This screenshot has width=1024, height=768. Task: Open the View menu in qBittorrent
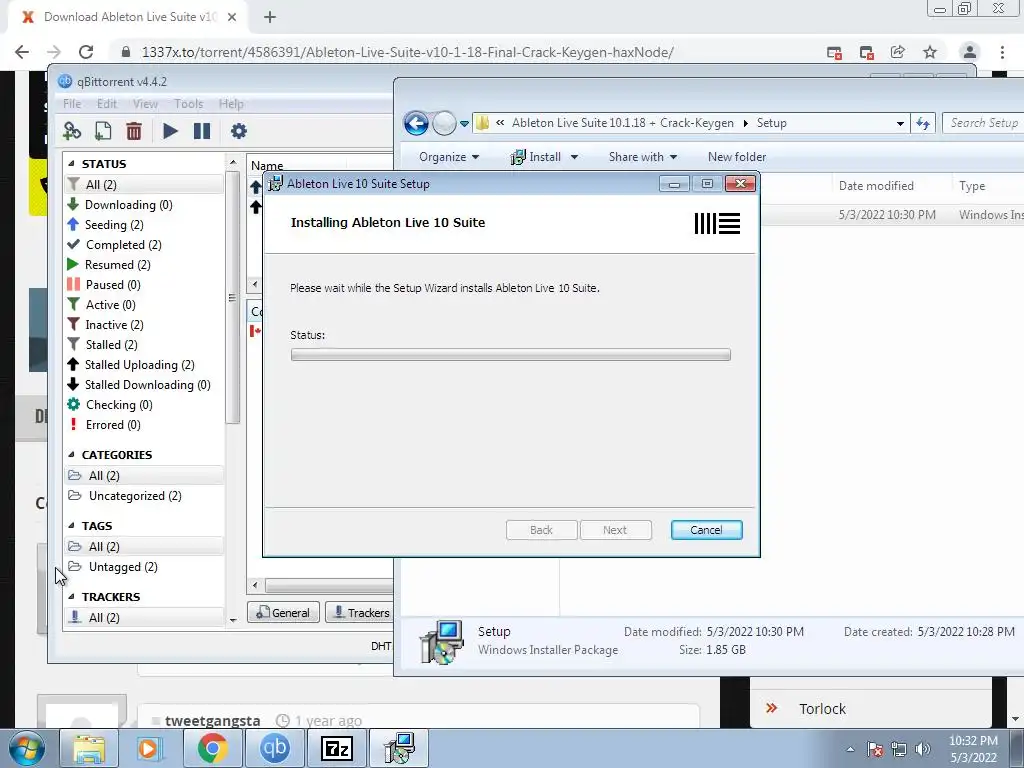(x=145, y=104)
